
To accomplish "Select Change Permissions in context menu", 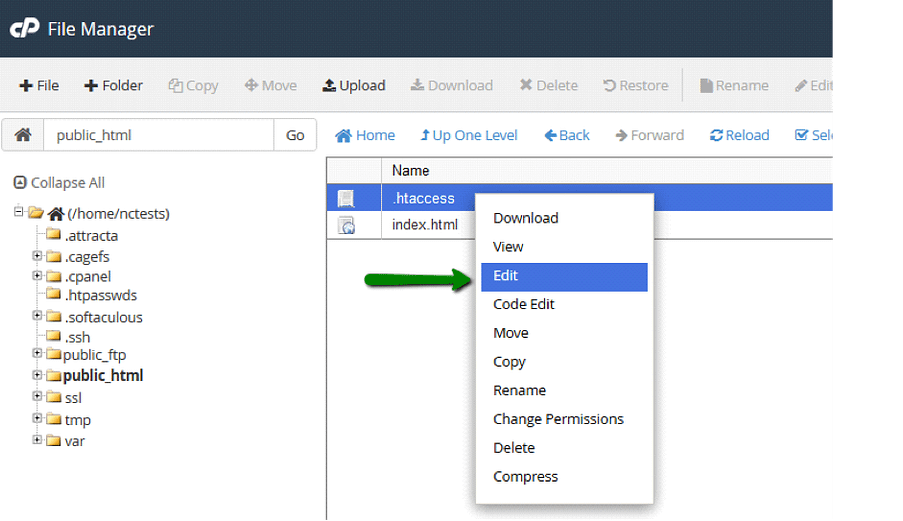I will pyautogui.click(x=558, y=419).
